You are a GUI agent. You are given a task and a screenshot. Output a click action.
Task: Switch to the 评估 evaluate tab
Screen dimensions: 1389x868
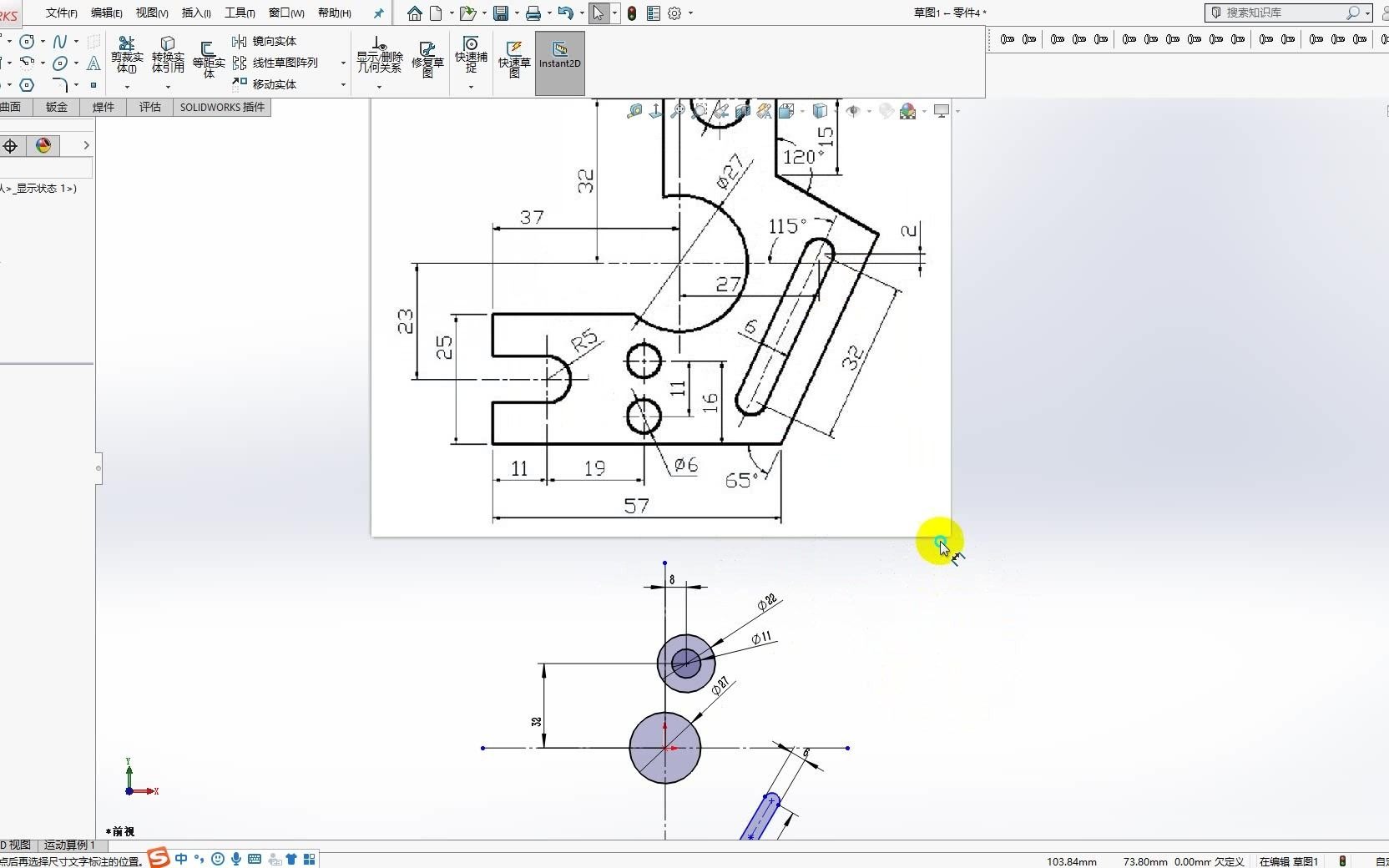pos(149,107)
